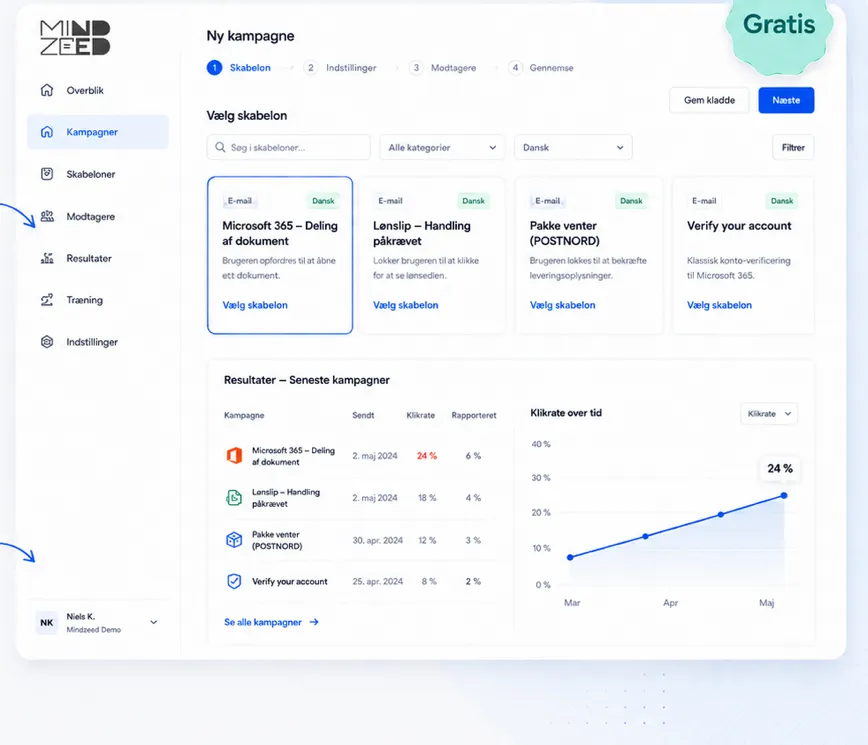Viewport: 868px width, 745px height.
Task: Click the Træning sidebar icon
Action: (x=47, y=300)
